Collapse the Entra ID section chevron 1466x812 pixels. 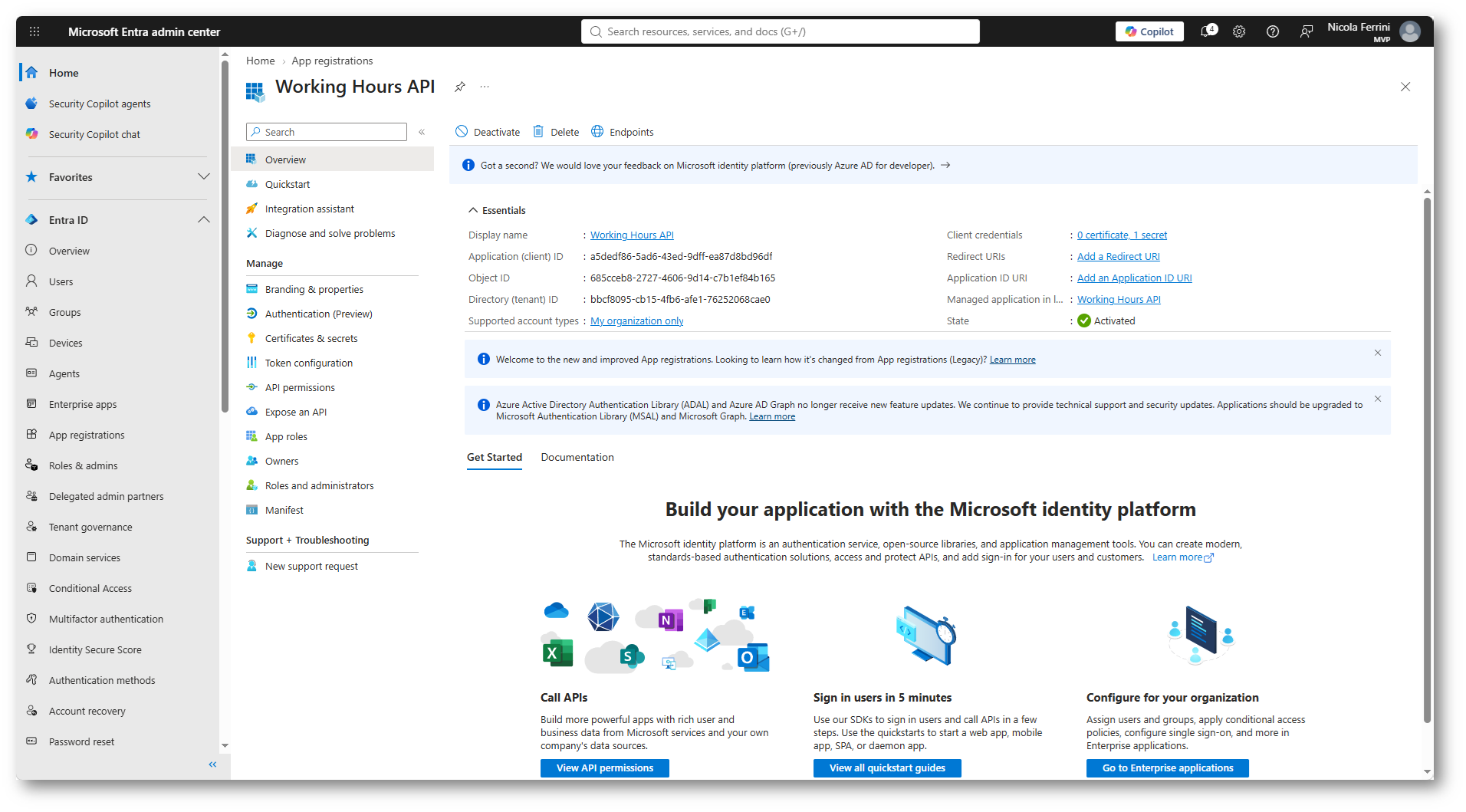coord(204,220)
